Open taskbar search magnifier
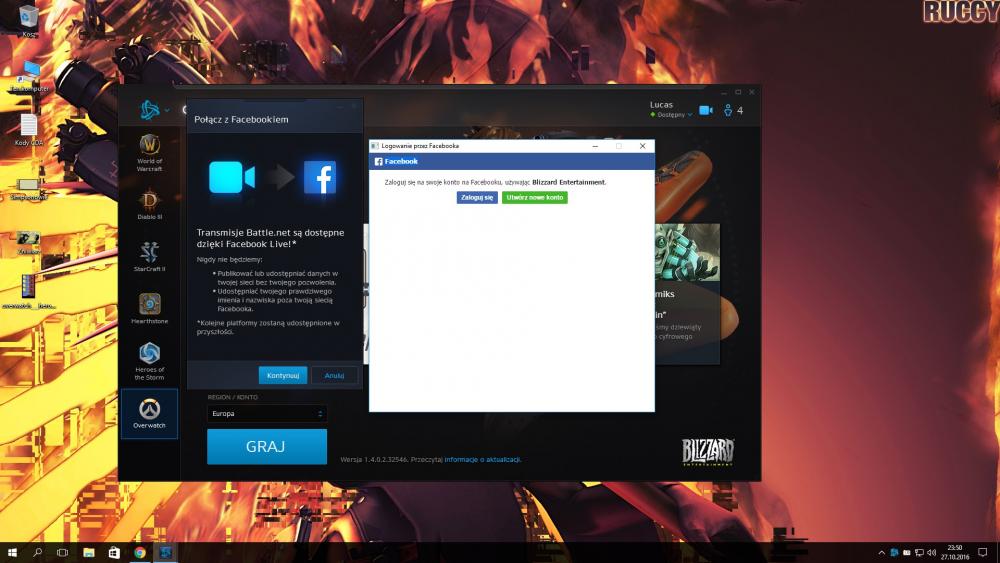1000x563 pixels. (x=38, y=552)
